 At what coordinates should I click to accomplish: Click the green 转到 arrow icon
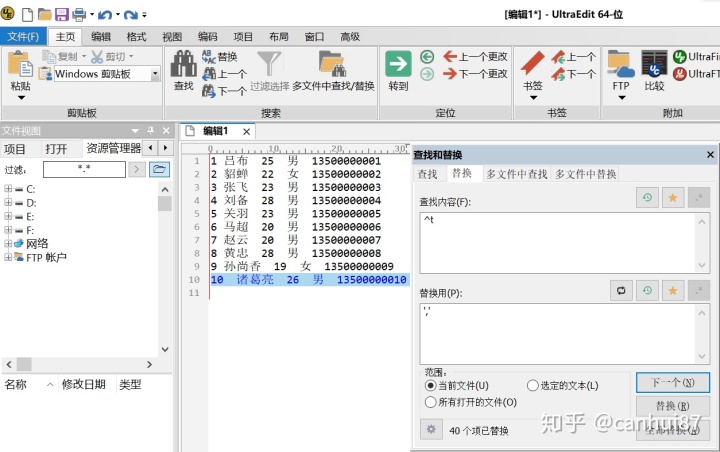tap(398, 64)
